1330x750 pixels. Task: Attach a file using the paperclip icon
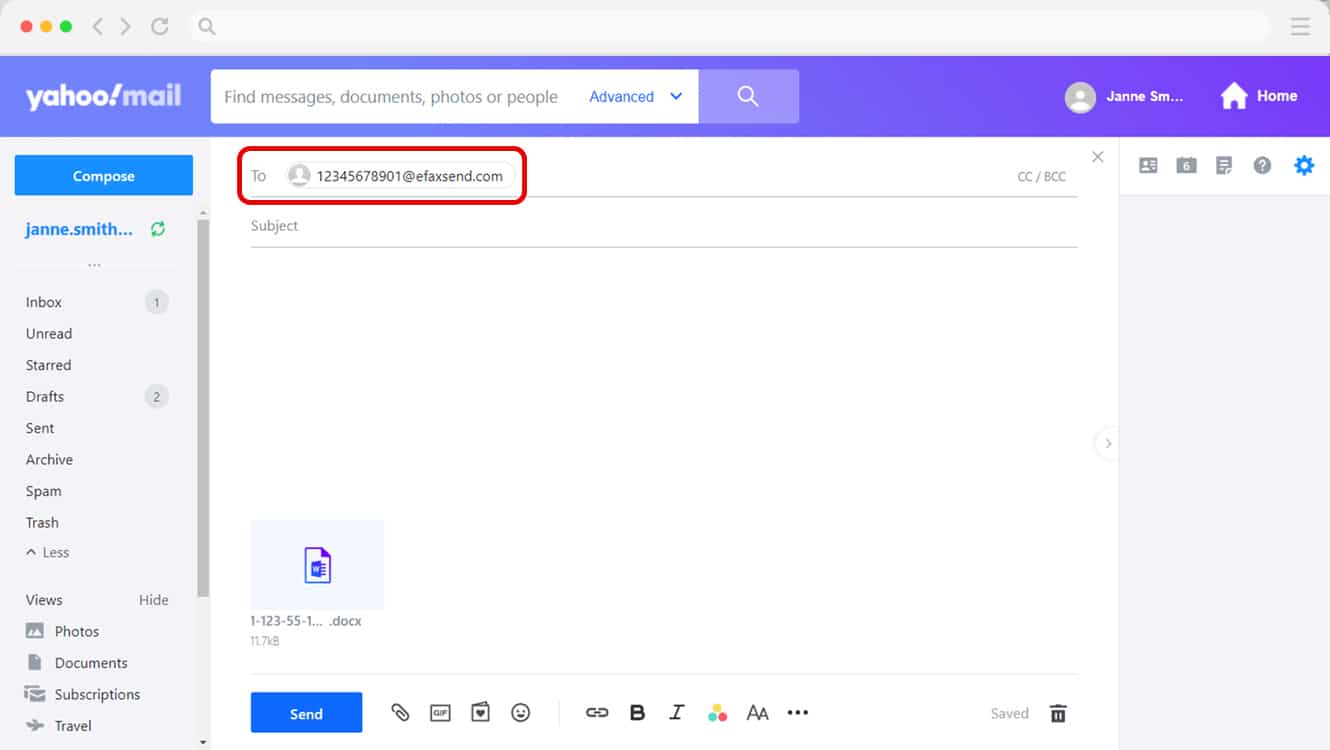tap(400, 712)
